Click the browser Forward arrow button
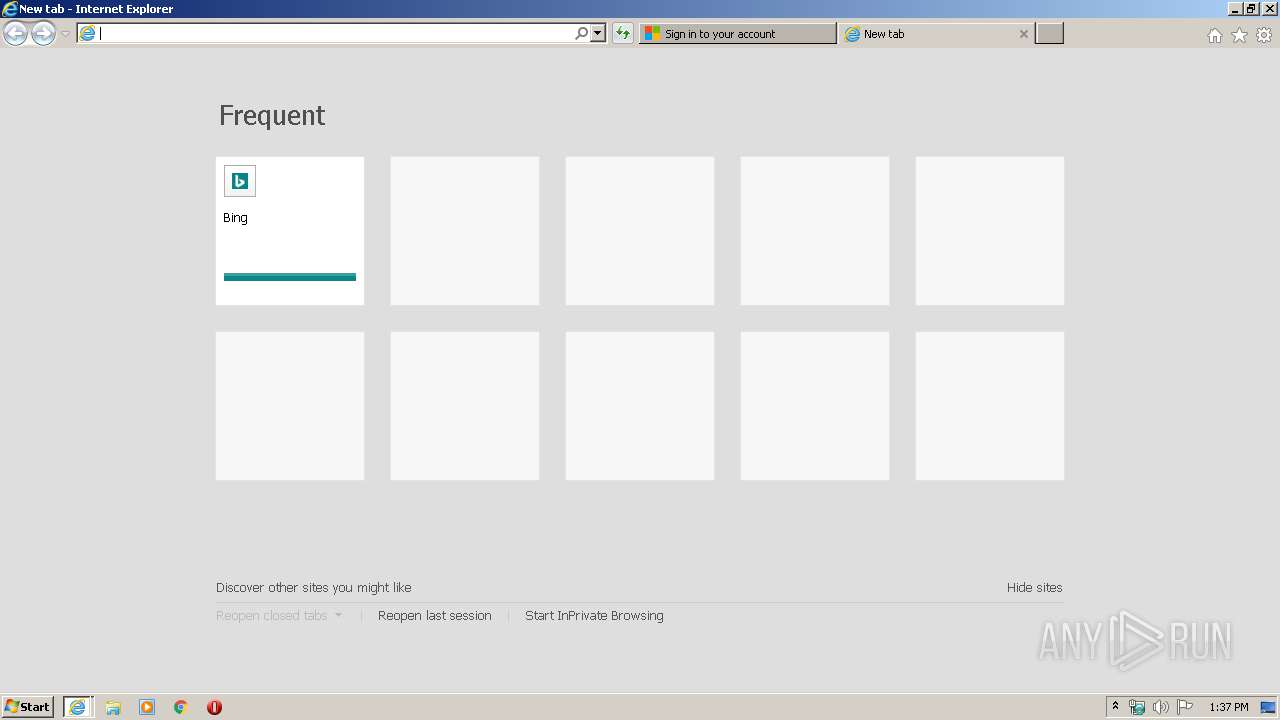This screenshot has width=1280, height=720. coord(43,34)
